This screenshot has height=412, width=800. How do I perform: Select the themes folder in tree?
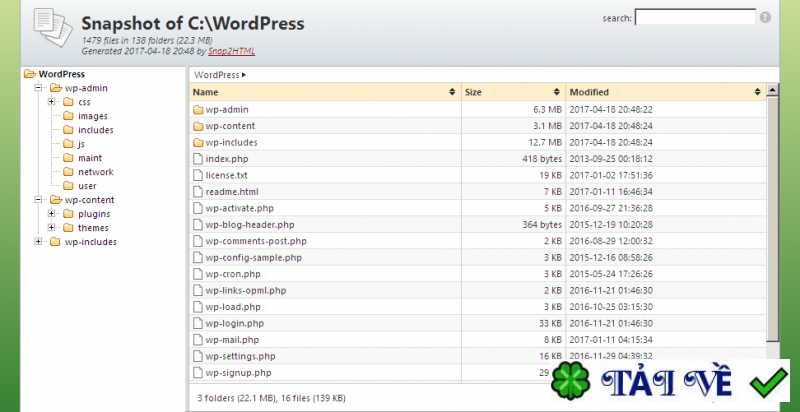point(93,227)
